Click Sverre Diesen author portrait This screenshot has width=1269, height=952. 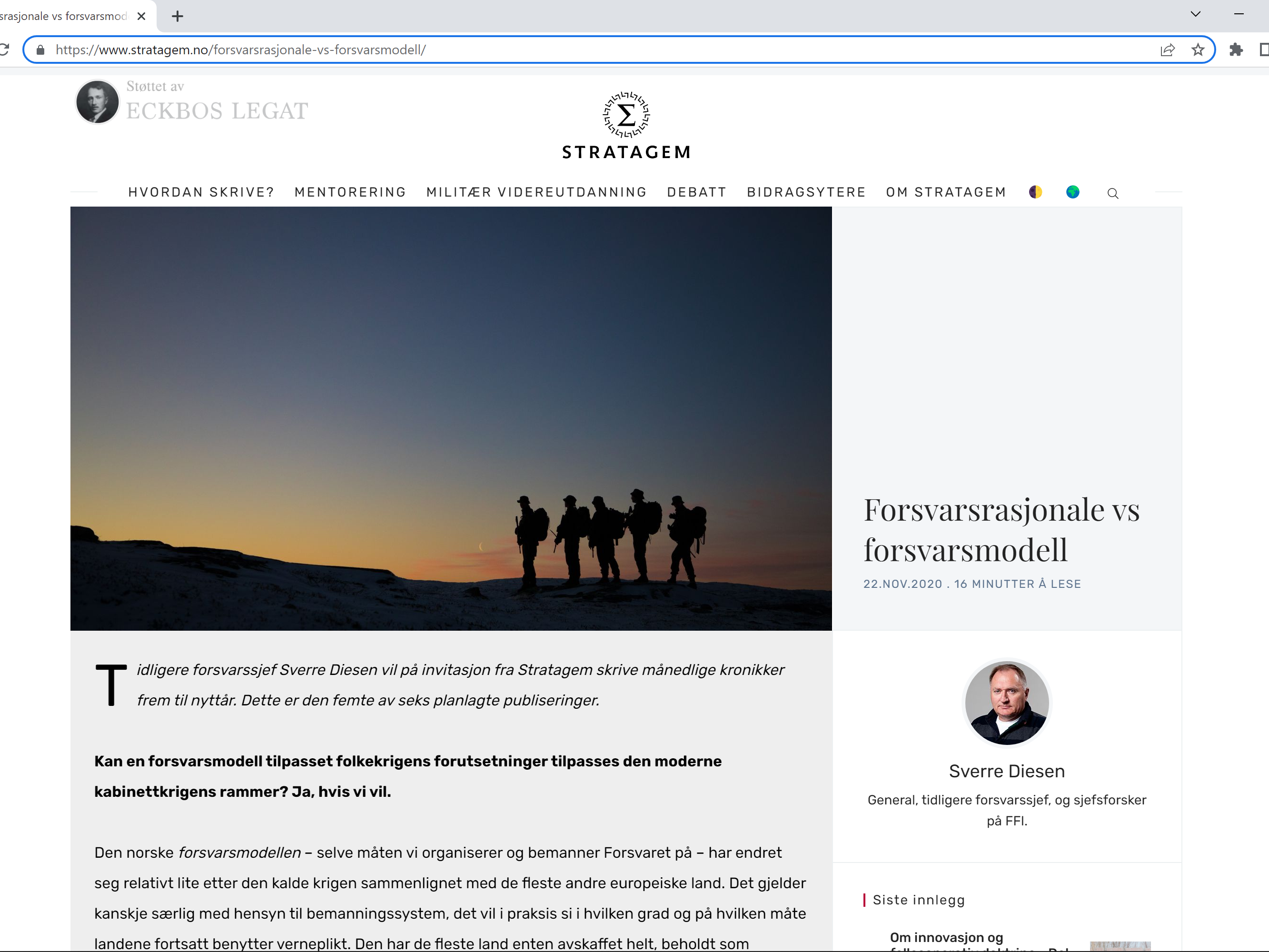pos(1007,703)
